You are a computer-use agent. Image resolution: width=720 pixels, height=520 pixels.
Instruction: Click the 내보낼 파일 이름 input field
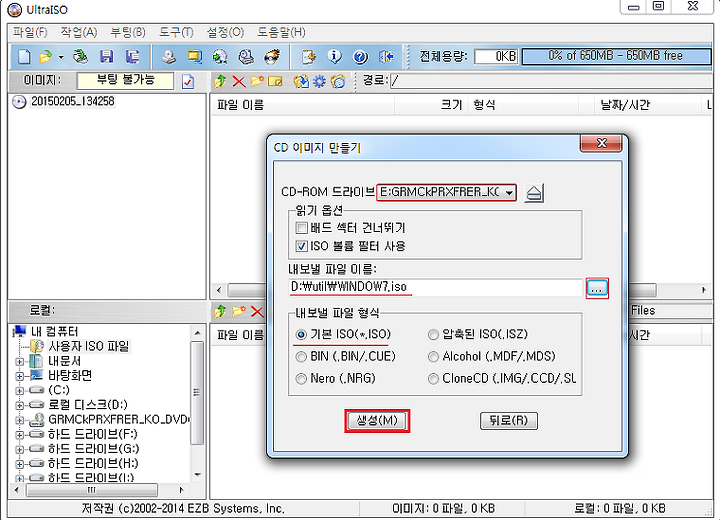point(435,287)
